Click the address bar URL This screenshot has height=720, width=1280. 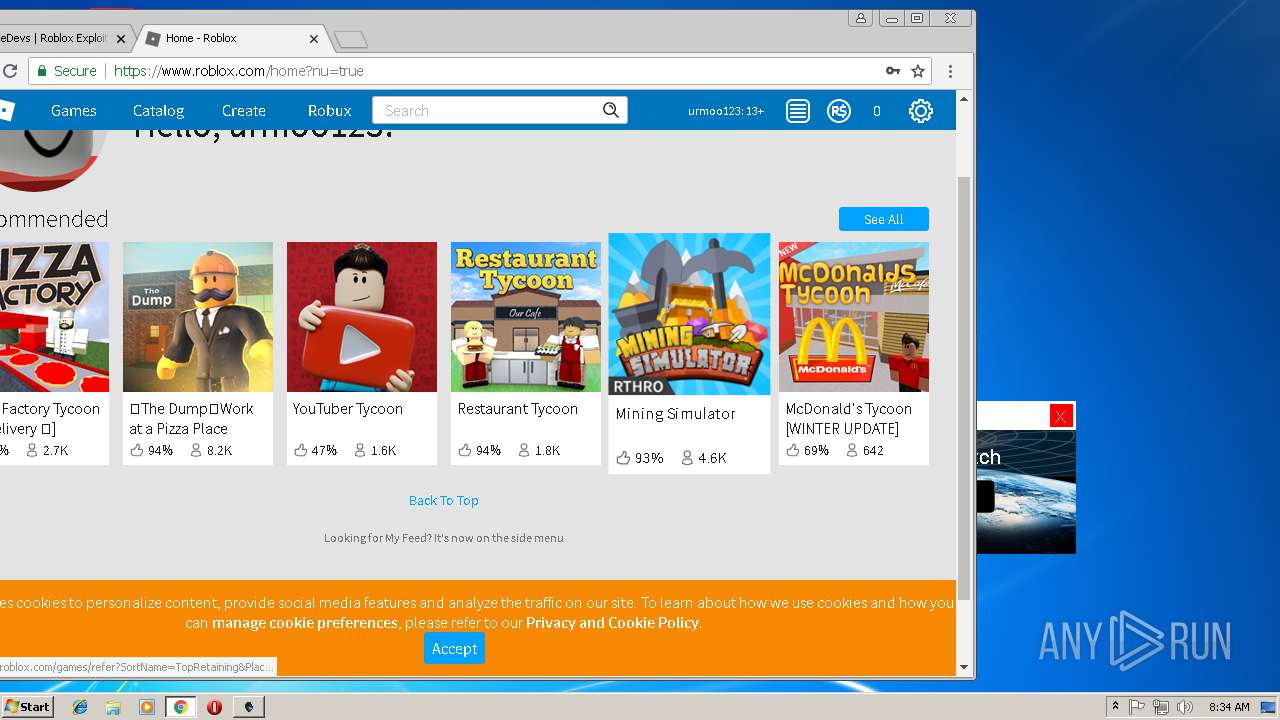238,71
